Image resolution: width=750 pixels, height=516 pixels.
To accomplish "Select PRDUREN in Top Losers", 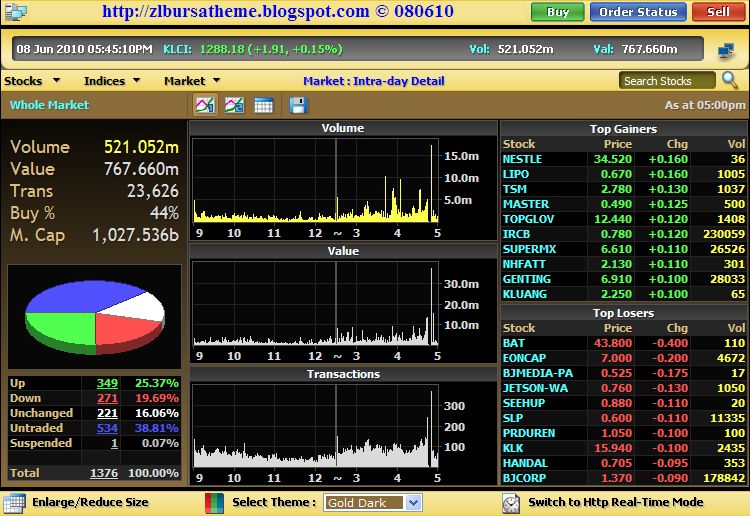I will tap(529, 433).
